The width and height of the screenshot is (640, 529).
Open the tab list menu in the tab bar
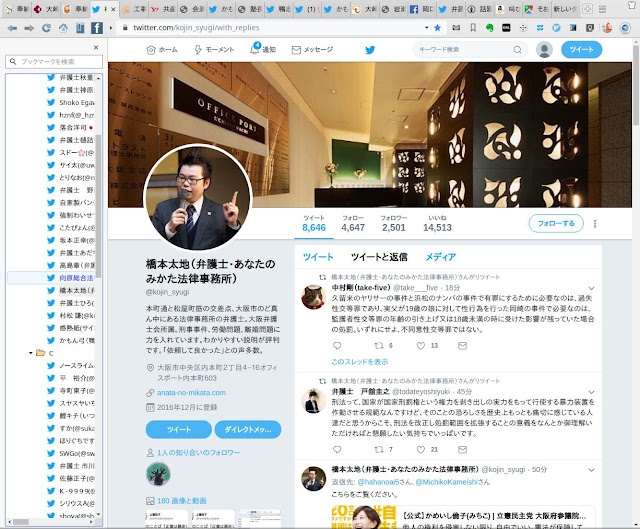pyautogui.click(x=602, y=9)
